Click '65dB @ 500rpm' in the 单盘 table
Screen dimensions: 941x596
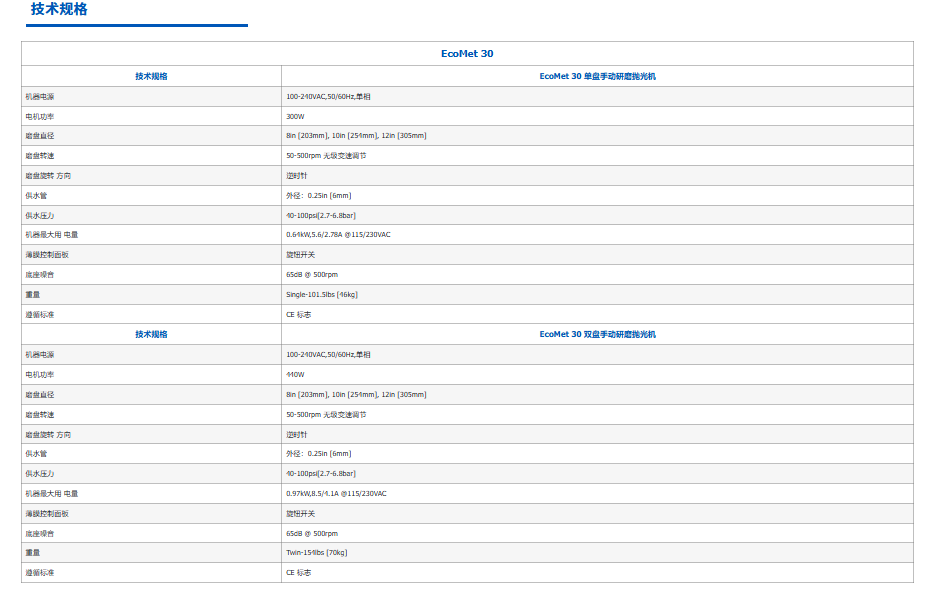click(312, 275)
